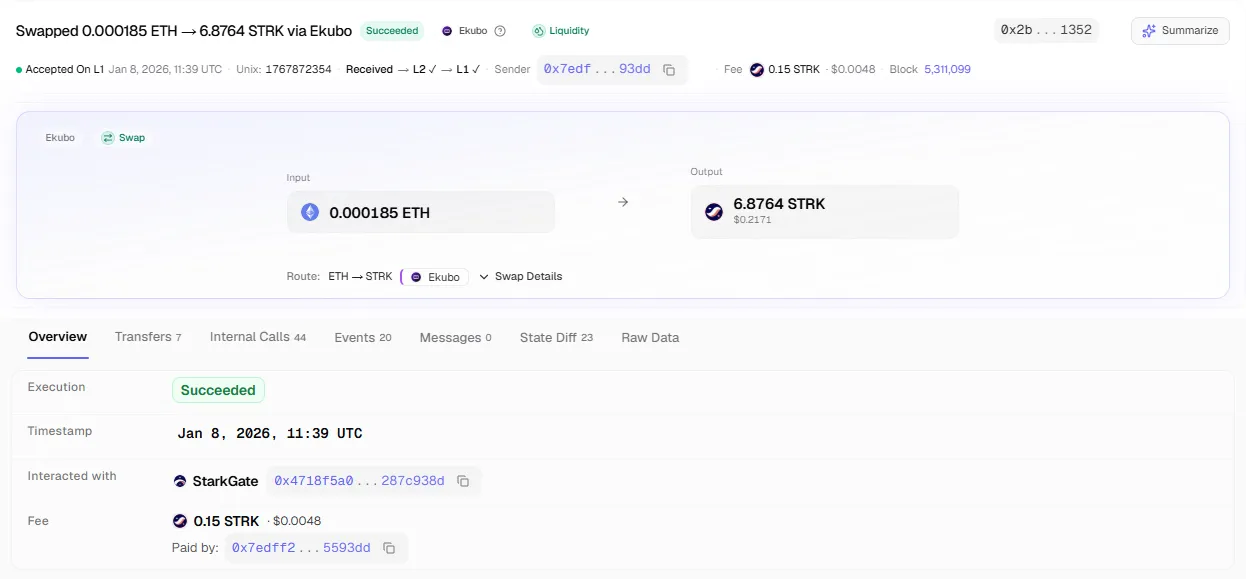Click the arrow between input and output
The height and width of the screenshot is (579, 1246).
(x=623, y=202)
